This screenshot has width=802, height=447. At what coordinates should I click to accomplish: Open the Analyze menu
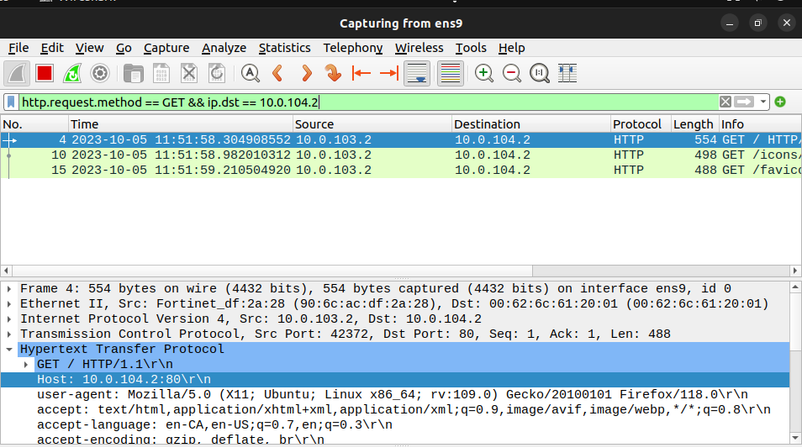(224, 48)
